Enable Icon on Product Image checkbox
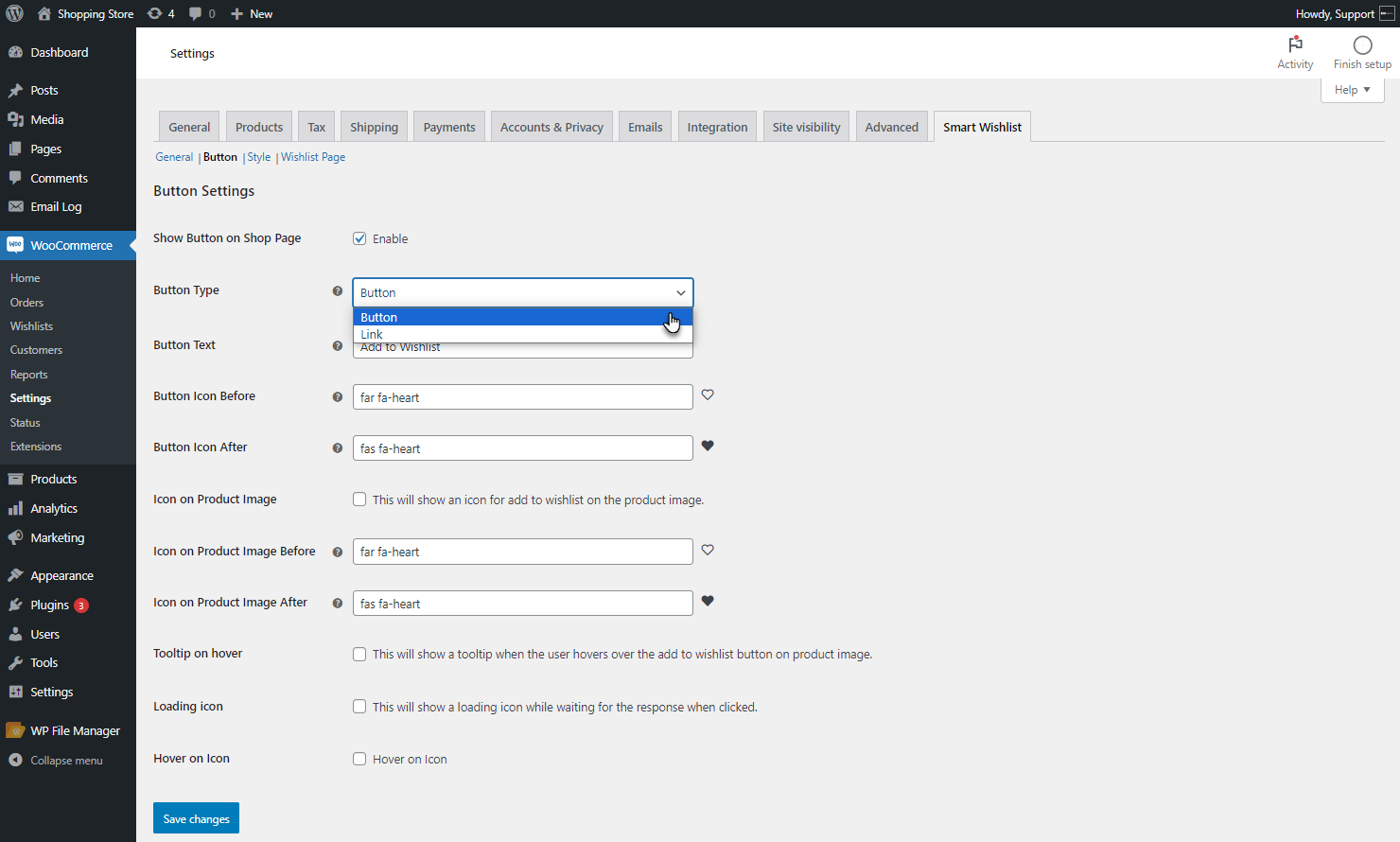Screen dimensions: 1400x842 click(359, 500)
